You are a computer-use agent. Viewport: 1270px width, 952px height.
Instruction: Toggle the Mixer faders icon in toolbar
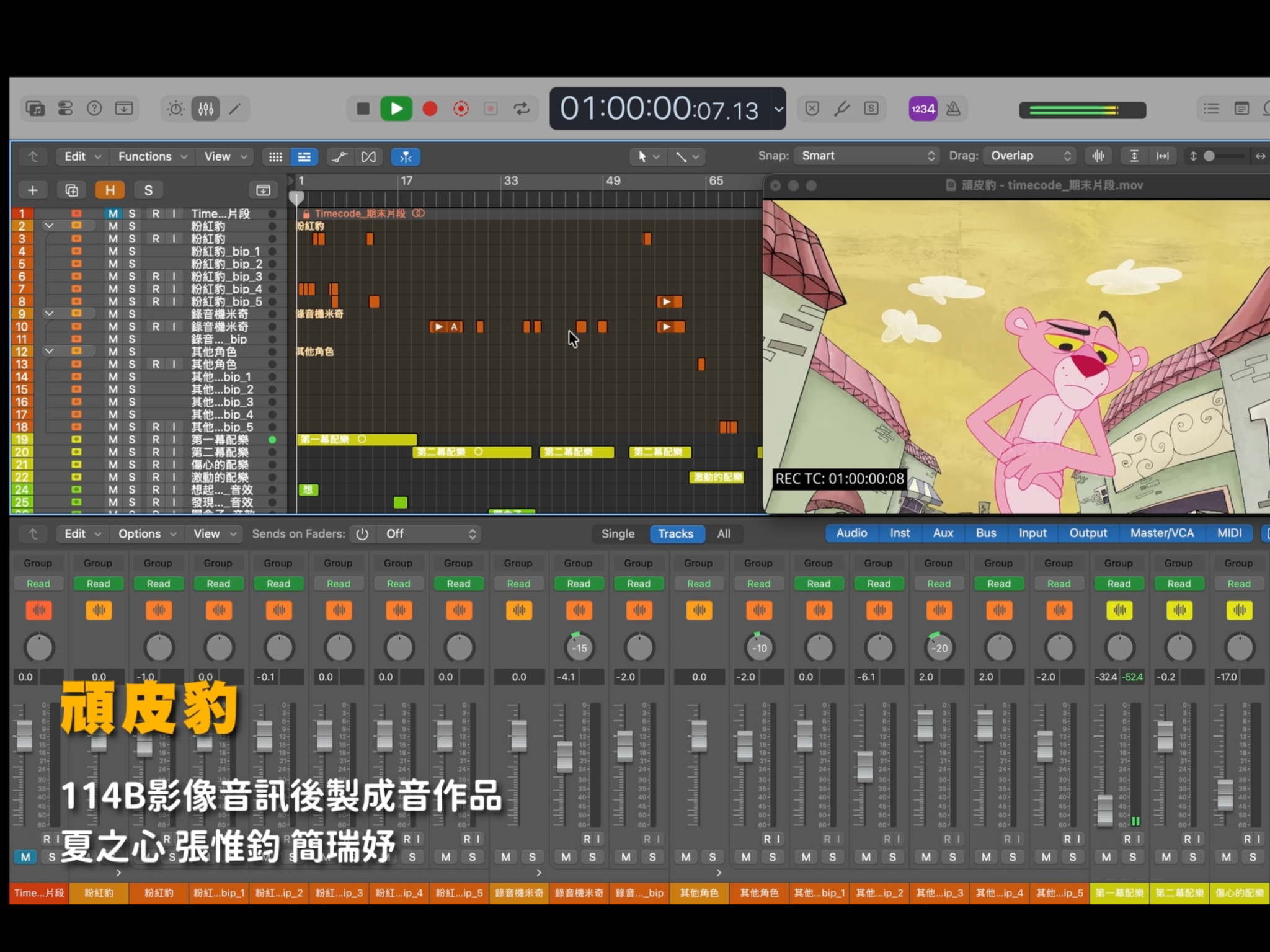coord(206,109)
